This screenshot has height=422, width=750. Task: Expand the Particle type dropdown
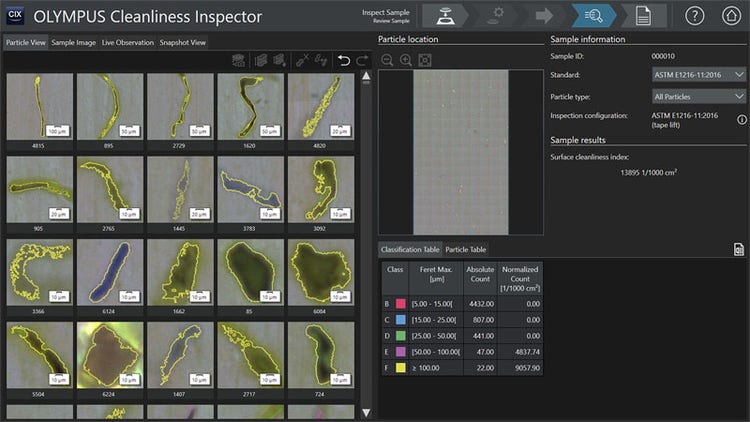(698, 96)
